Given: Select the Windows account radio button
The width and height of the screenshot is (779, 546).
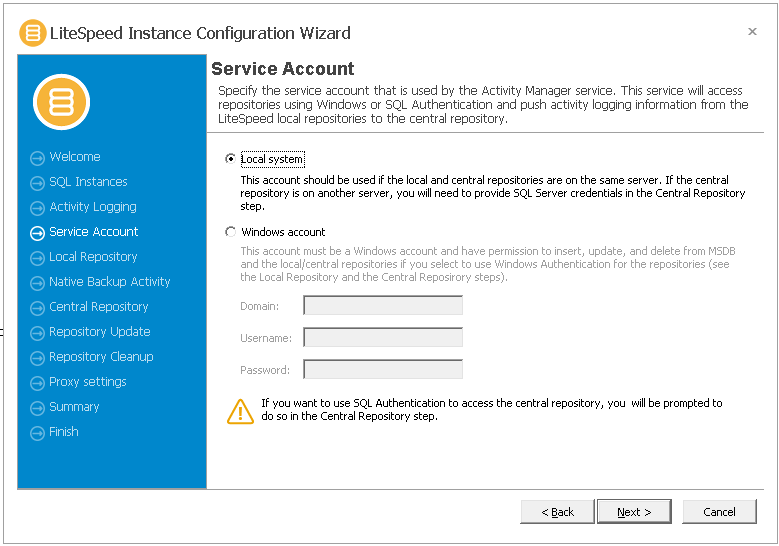Looking at the screenshot, I should click(x=230, y=232).
